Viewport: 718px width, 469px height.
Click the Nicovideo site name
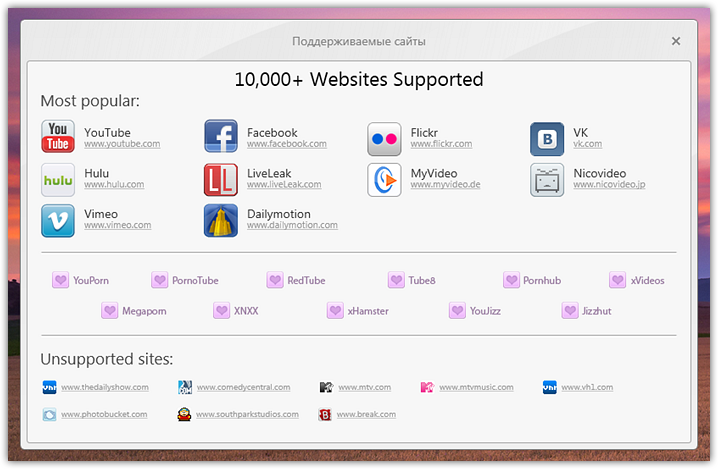[x=600, y=173]
